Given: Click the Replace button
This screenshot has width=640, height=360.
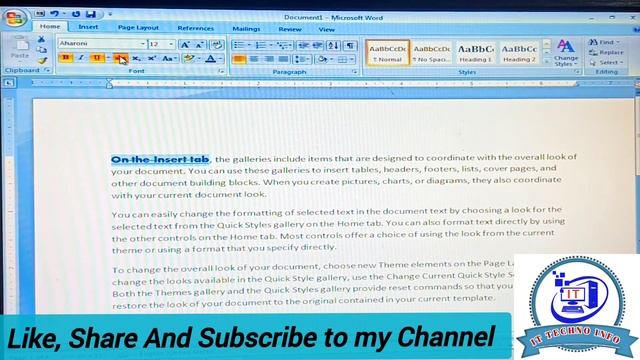Looking at the screenshot, I should (x=607, y=52).
